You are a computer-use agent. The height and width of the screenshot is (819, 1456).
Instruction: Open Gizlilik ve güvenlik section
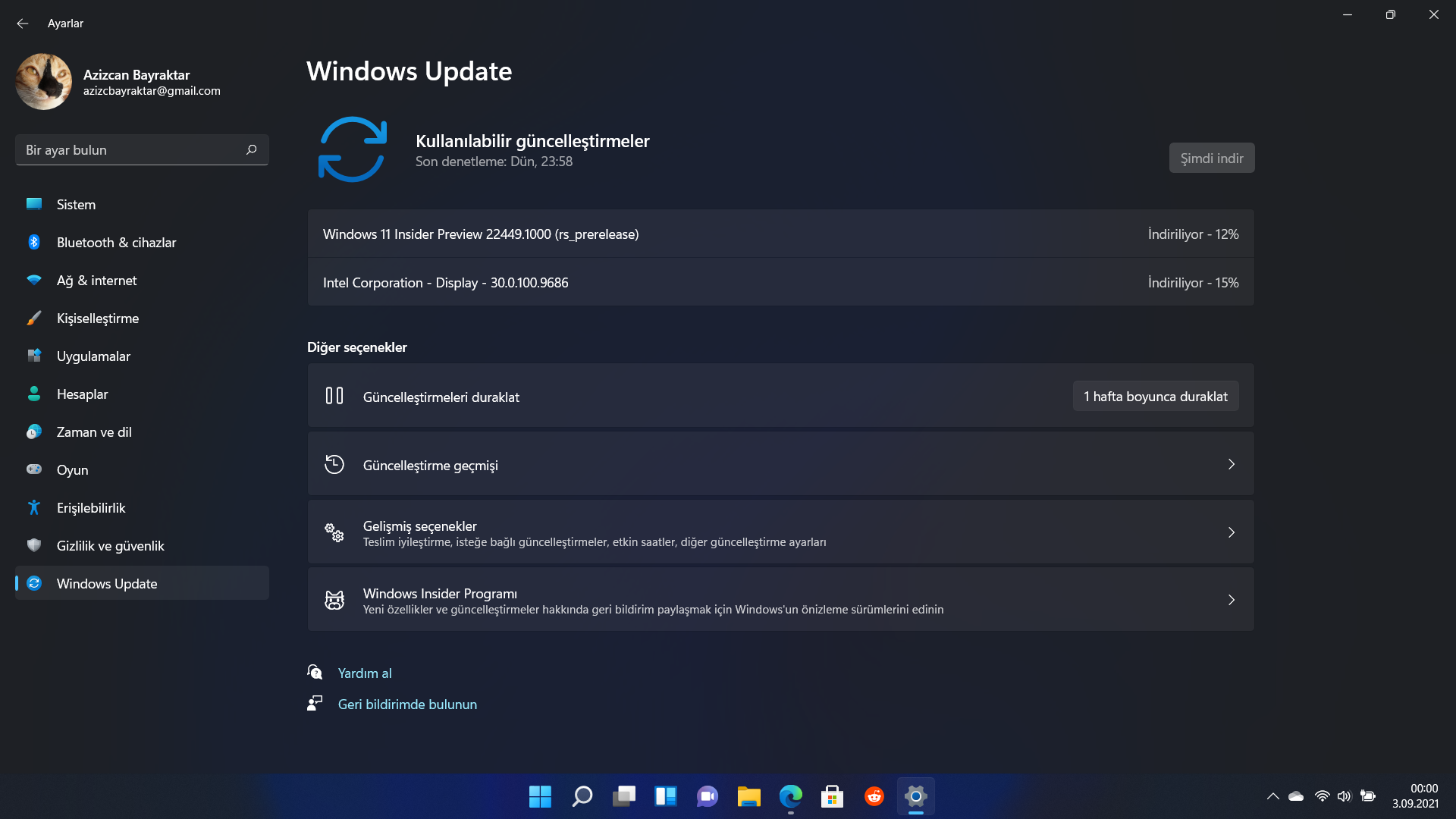click(x=110, y=546)
